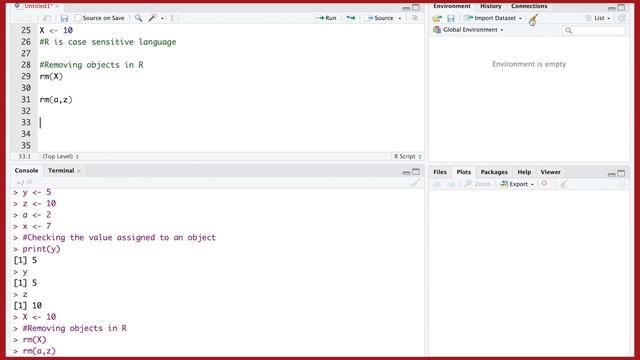Screen dimensions: 640x360
Task: Open the compile report notebook icon
Action: (x=174, y=18)
